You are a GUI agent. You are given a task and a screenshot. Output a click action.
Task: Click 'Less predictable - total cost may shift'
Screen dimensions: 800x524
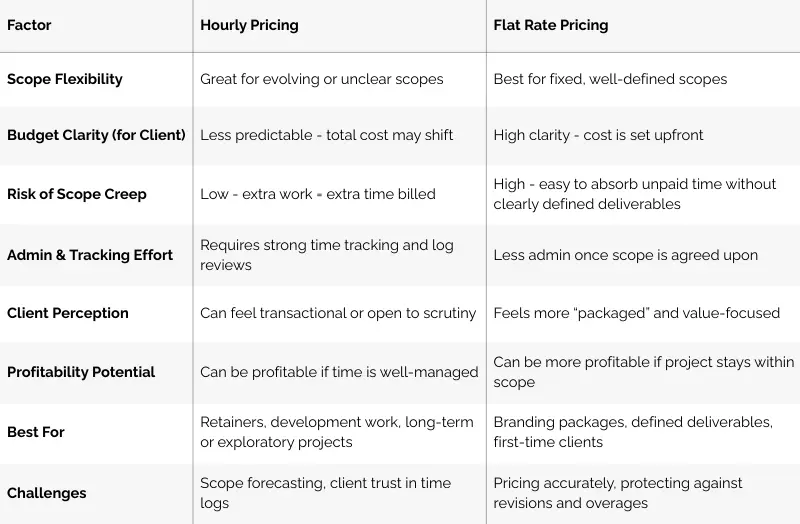[x=327, y=135]
